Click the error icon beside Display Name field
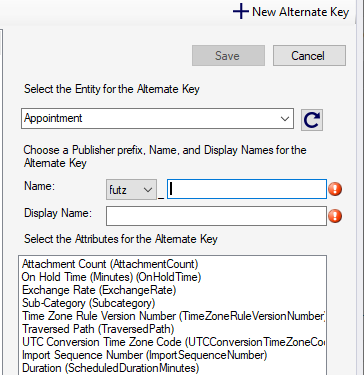 pyautogui.click(x=335, y=216)
